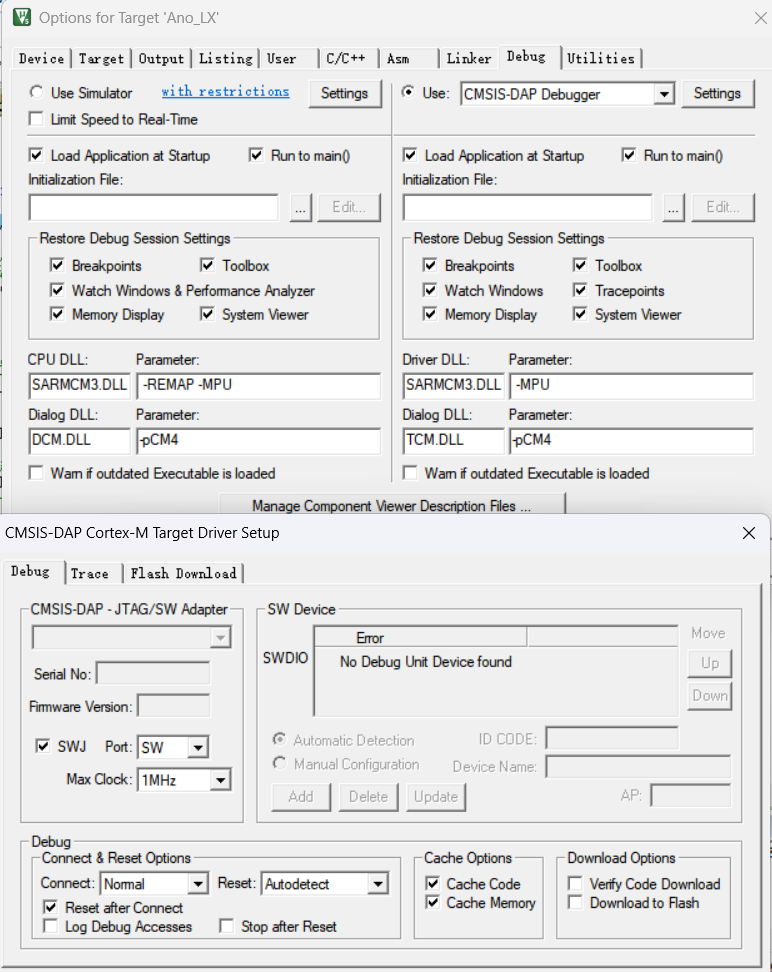Click the debugger Initialization File field
772x972 pixels.
coord(528,208)
